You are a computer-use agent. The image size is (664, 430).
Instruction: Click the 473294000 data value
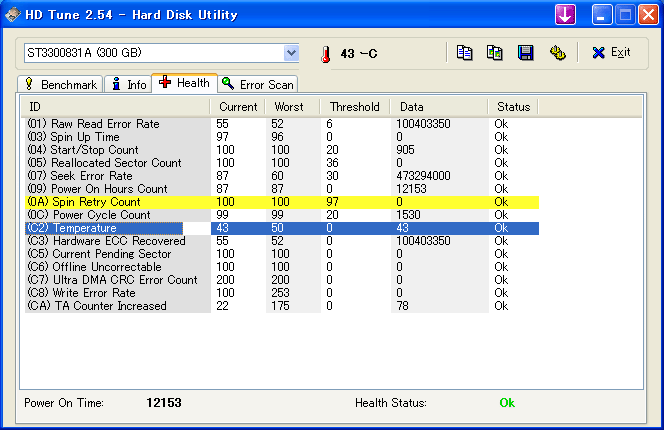coord(423,176)
